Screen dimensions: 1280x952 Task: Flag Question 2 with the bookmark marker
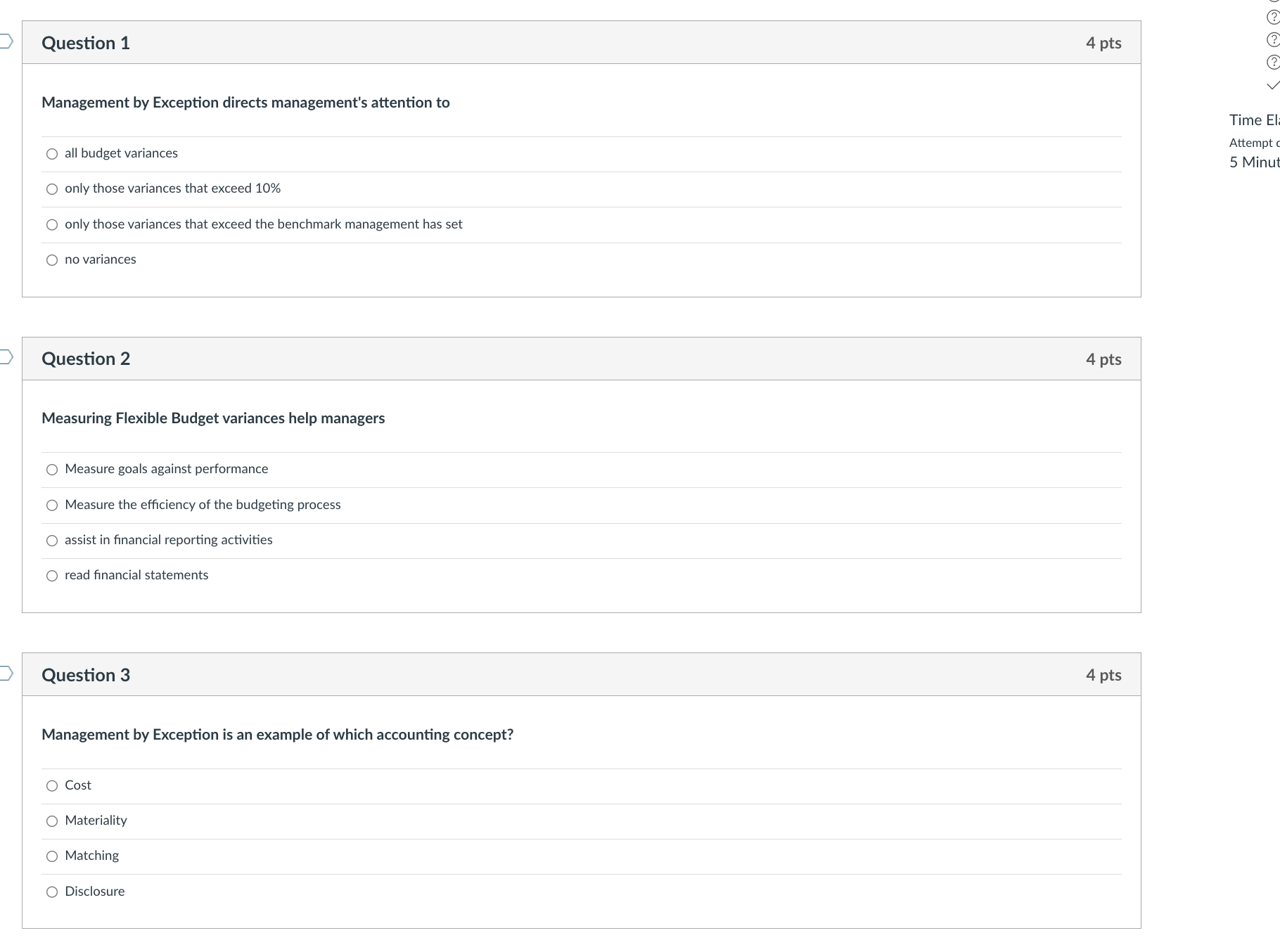point(5,358)
